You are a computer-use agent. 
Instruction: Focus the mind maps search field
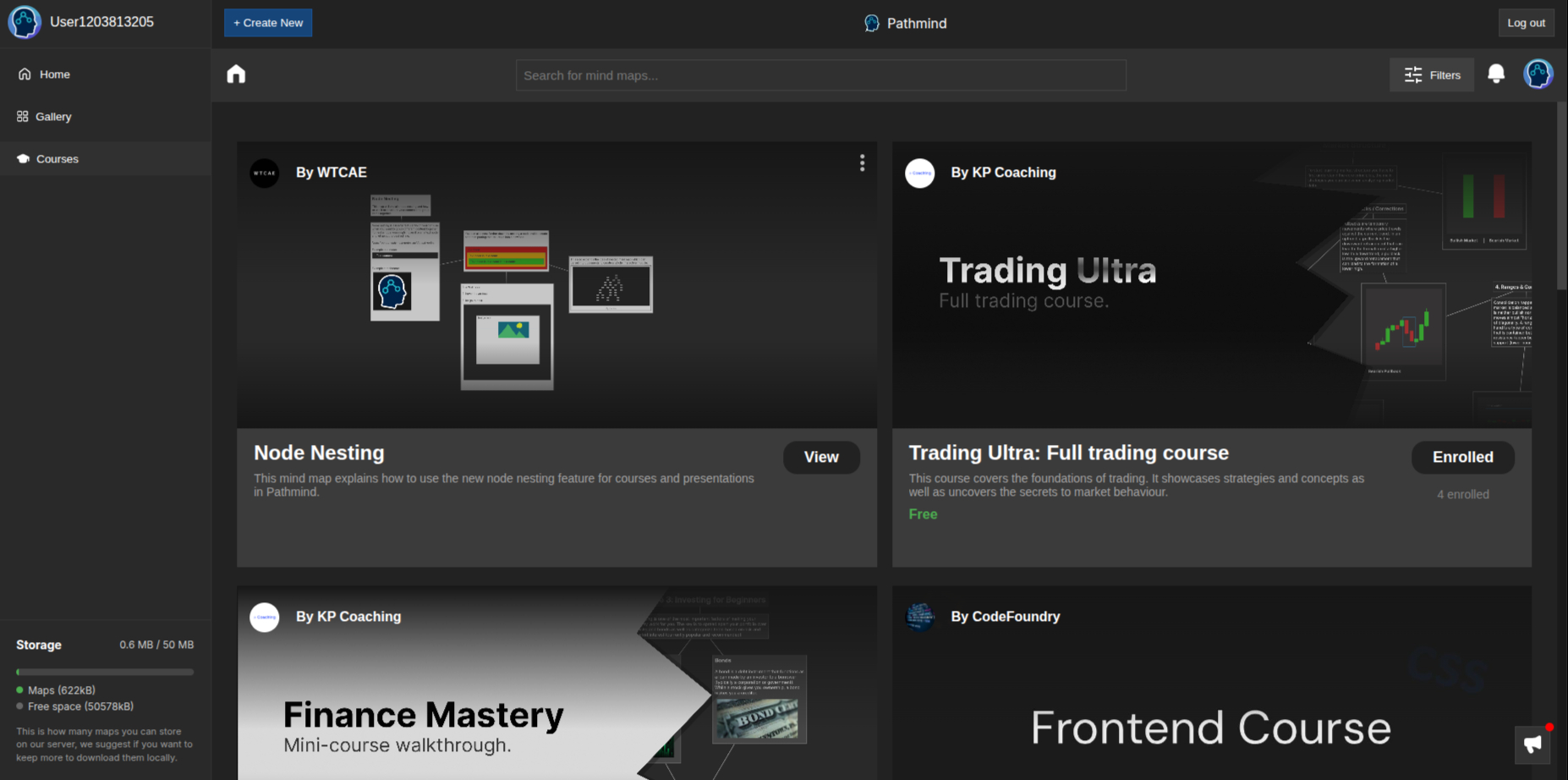pyautogui.click(x=820, y=75)
